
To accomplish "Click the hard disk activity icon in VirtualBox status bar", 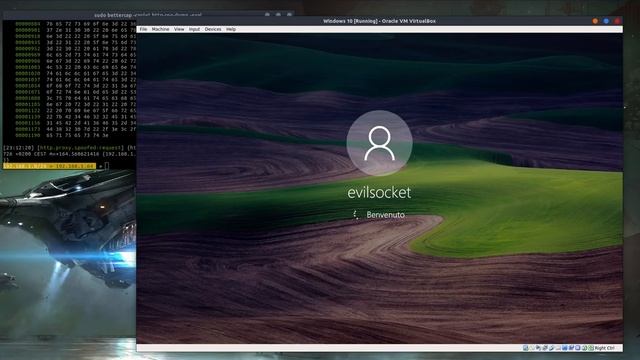I will pos(526,348).
